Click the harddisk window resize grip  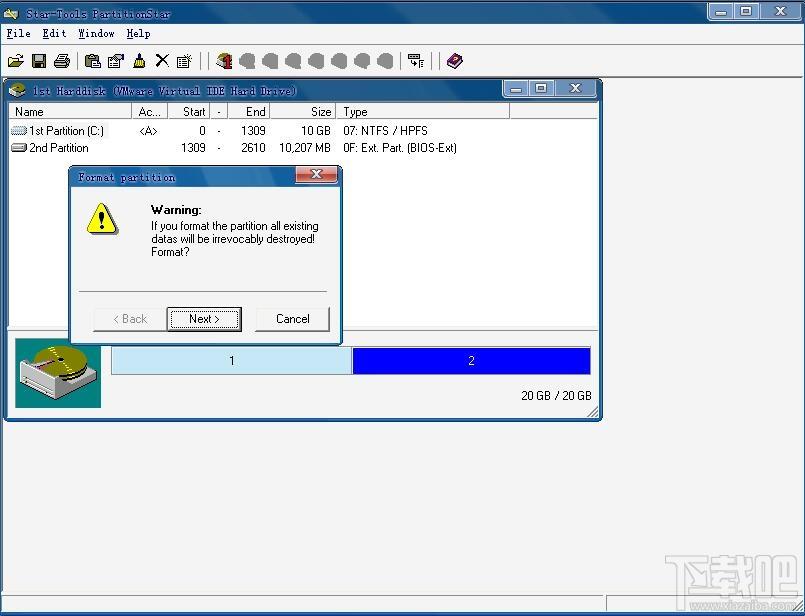click(x=592, y=412)
